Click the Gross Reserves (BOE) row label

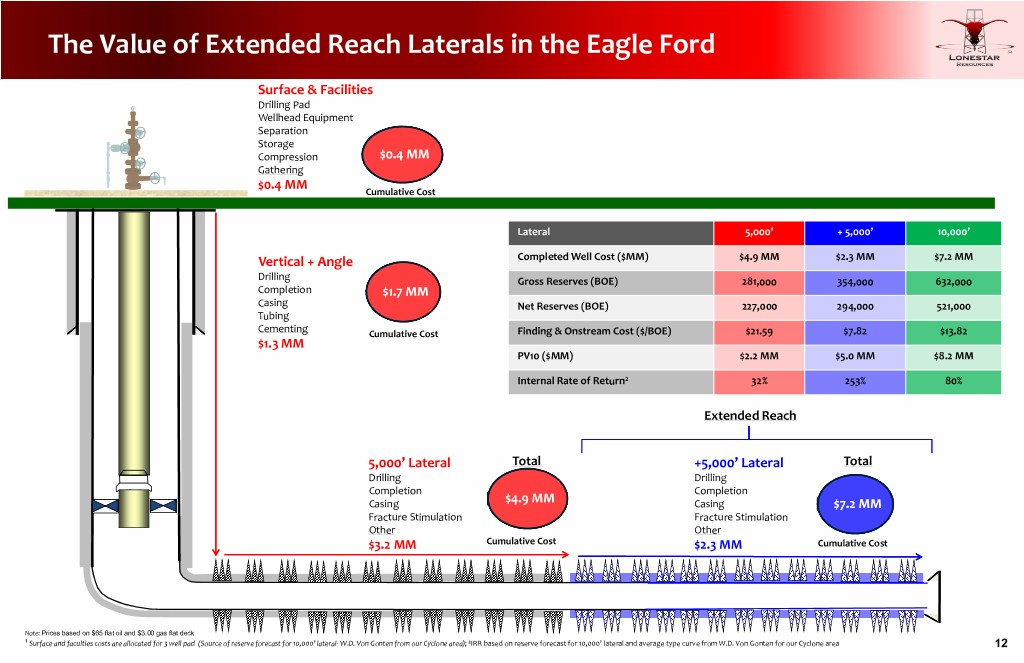(x=568, y=282)
